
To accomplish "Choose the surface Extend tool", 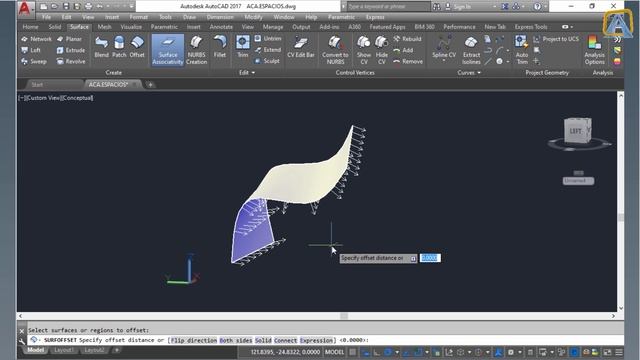I will pos(268,50).
